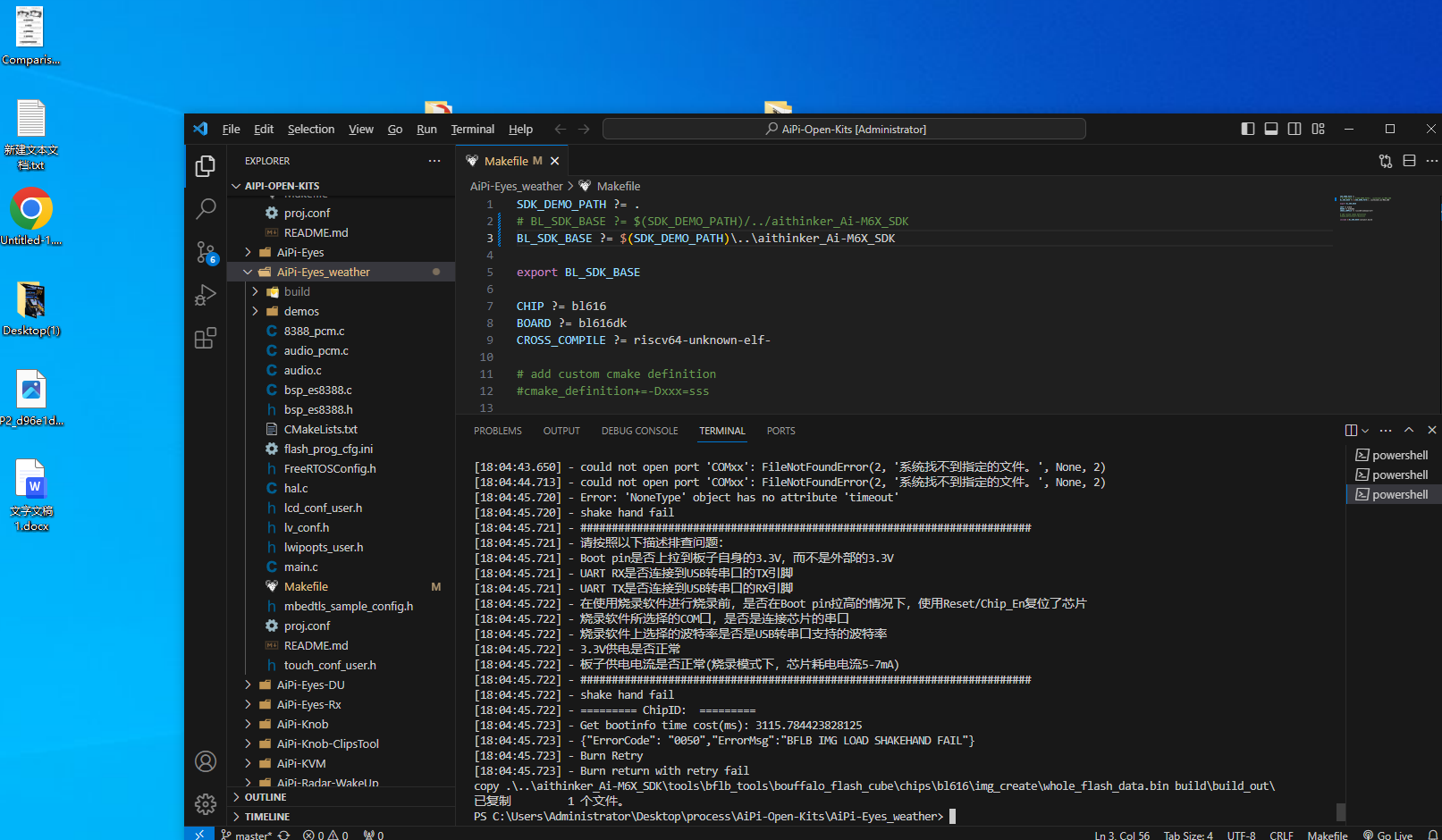Toggle the secondary side bar layout icon
Image resolution: width=1442 pixels, height=840 pixels.
[1294, 129]
